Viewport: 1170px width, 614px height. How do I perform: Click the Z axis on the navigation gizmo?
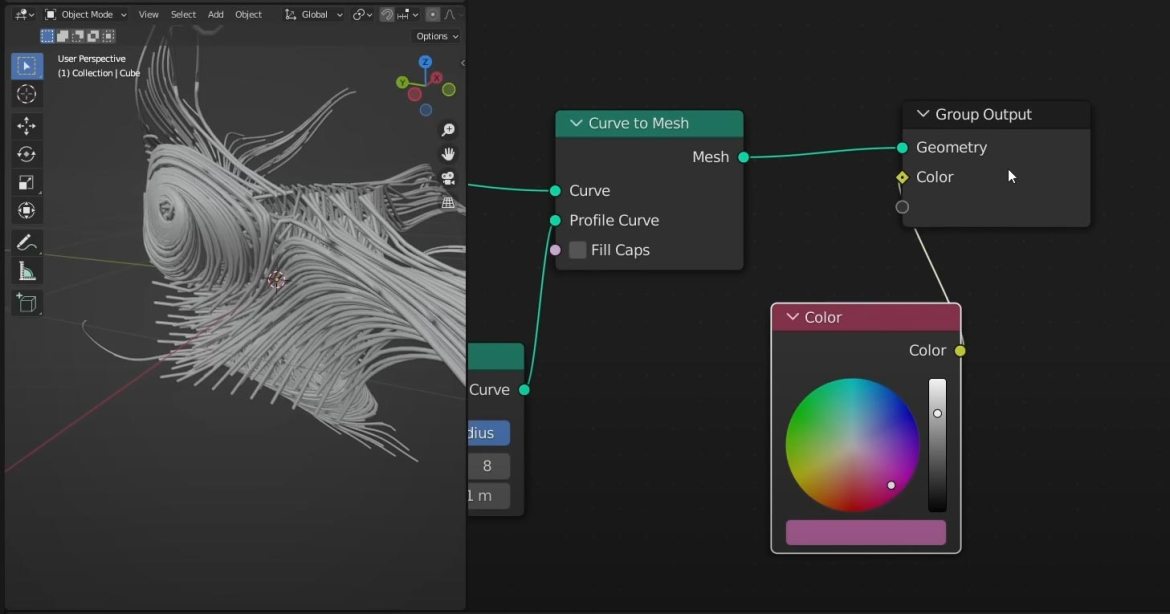pyautogui.click(x=425, y=61)
